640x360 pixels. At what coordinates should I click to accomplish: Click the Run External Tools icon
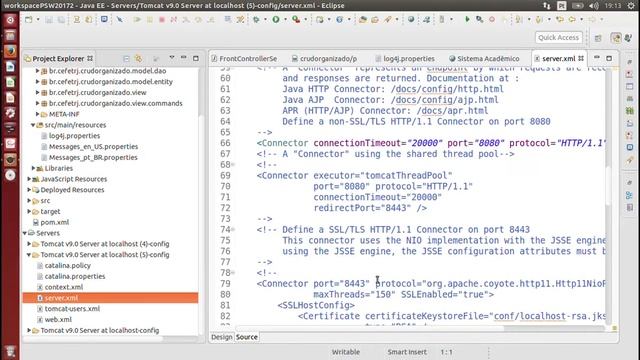click(296, 19)
